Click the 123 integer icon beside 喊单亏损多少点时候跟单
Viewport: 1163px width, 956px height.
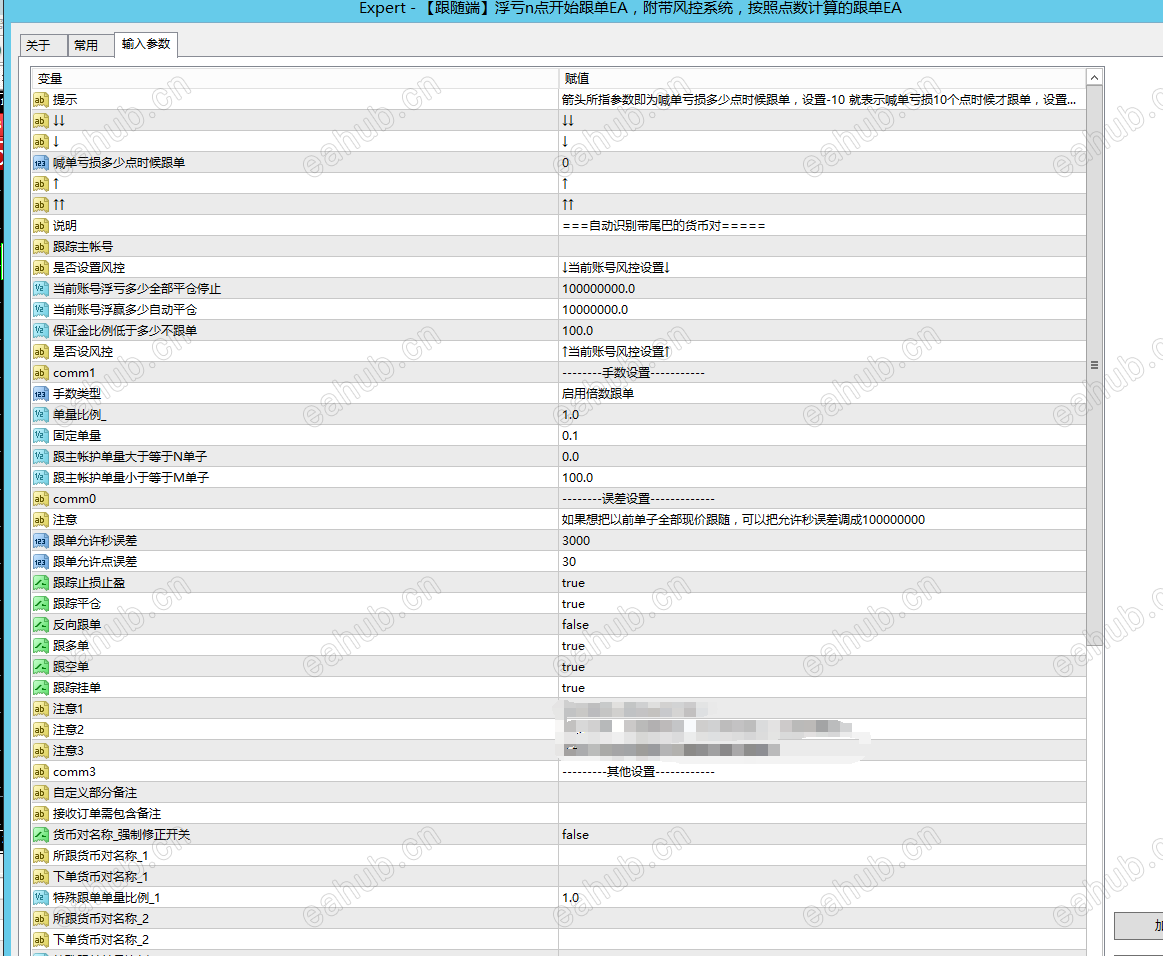tap(40, 162)
